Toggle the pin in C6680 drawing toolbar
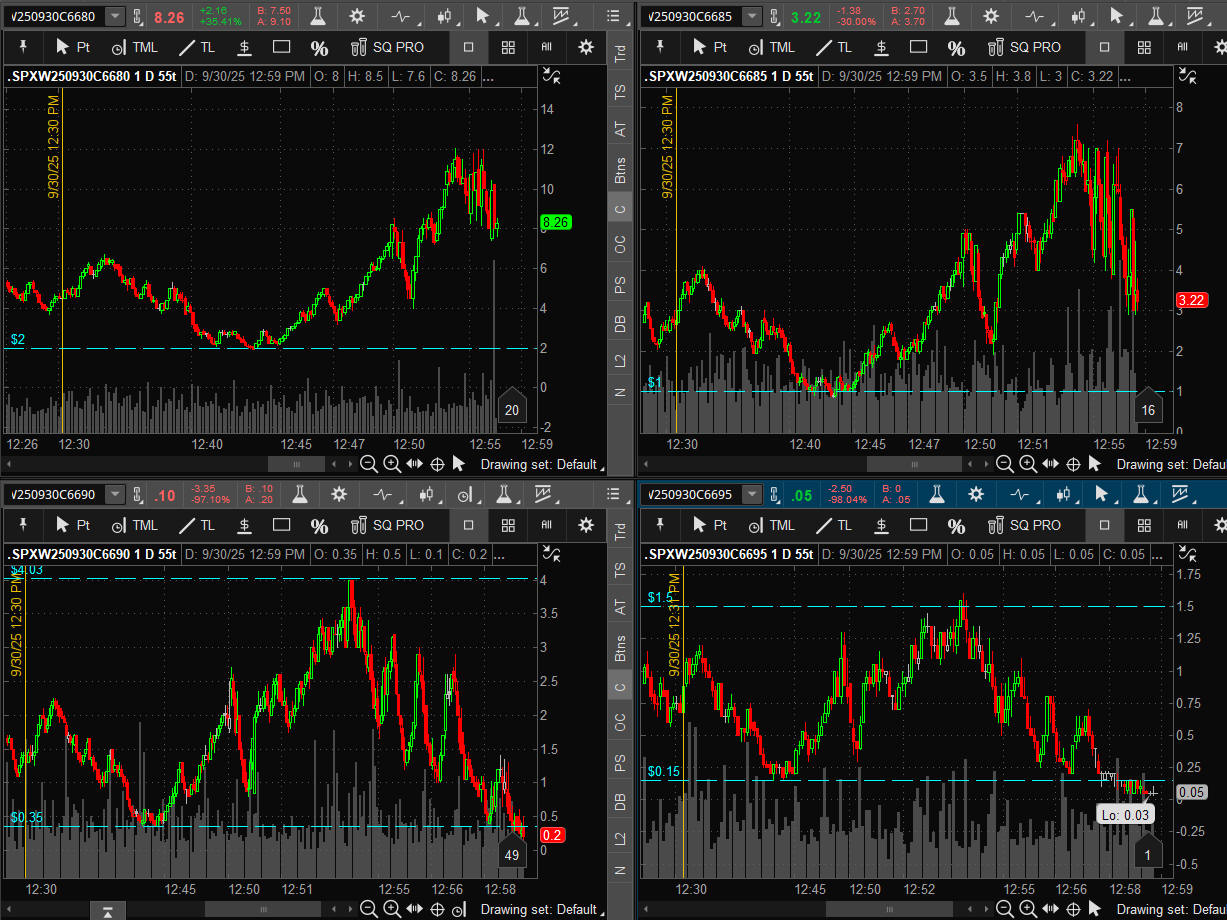 [x=23, y=47]
